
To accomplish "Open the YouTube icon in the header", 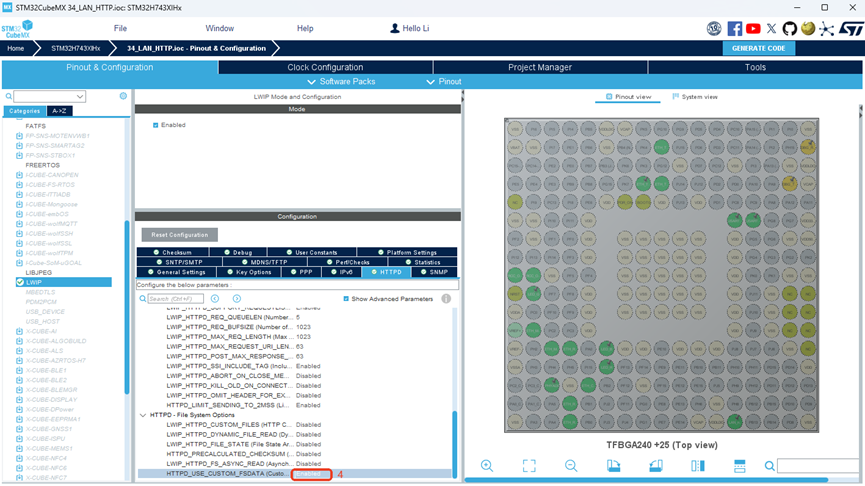I will point(753,29).
